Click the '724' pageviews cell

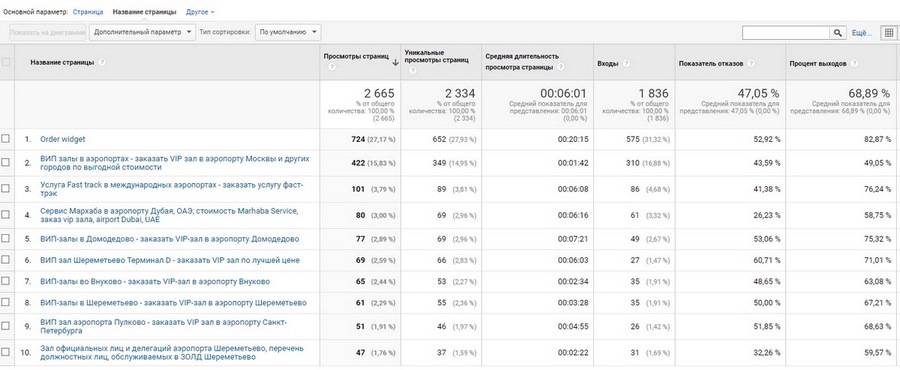click(x=358, y=139)
